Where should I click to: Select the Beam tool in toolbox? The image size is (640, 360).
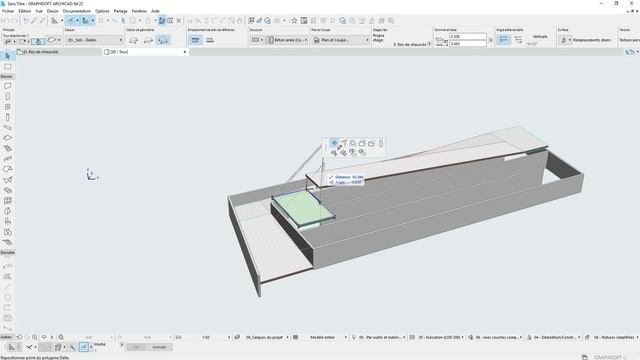coord(7,128)
